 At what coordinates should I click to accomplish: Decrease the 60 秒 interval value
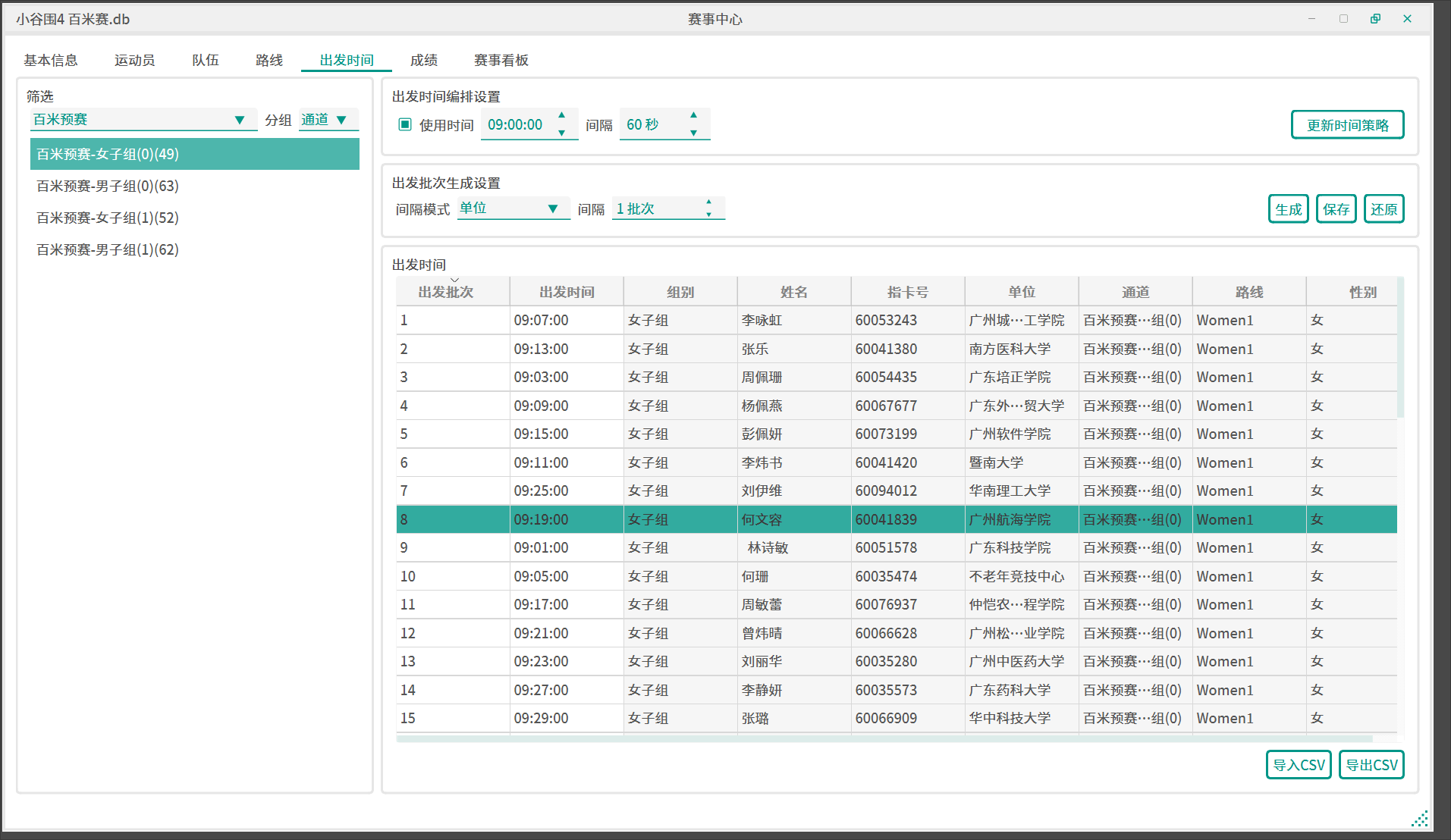[x=693, y=133]
